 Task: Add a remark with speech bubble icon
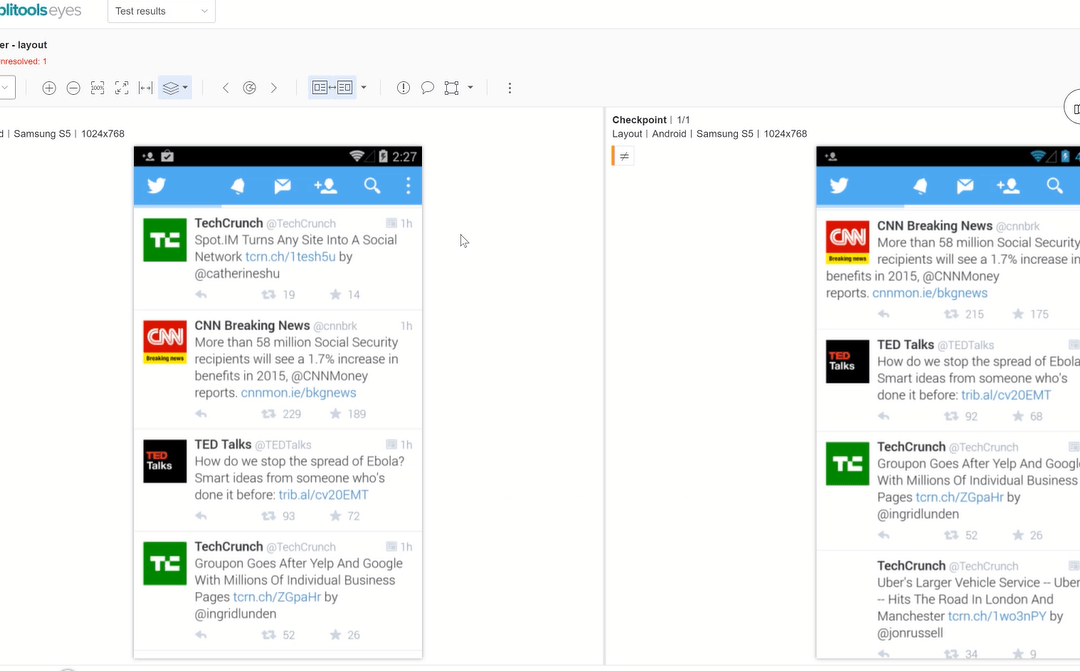[427, 88]
